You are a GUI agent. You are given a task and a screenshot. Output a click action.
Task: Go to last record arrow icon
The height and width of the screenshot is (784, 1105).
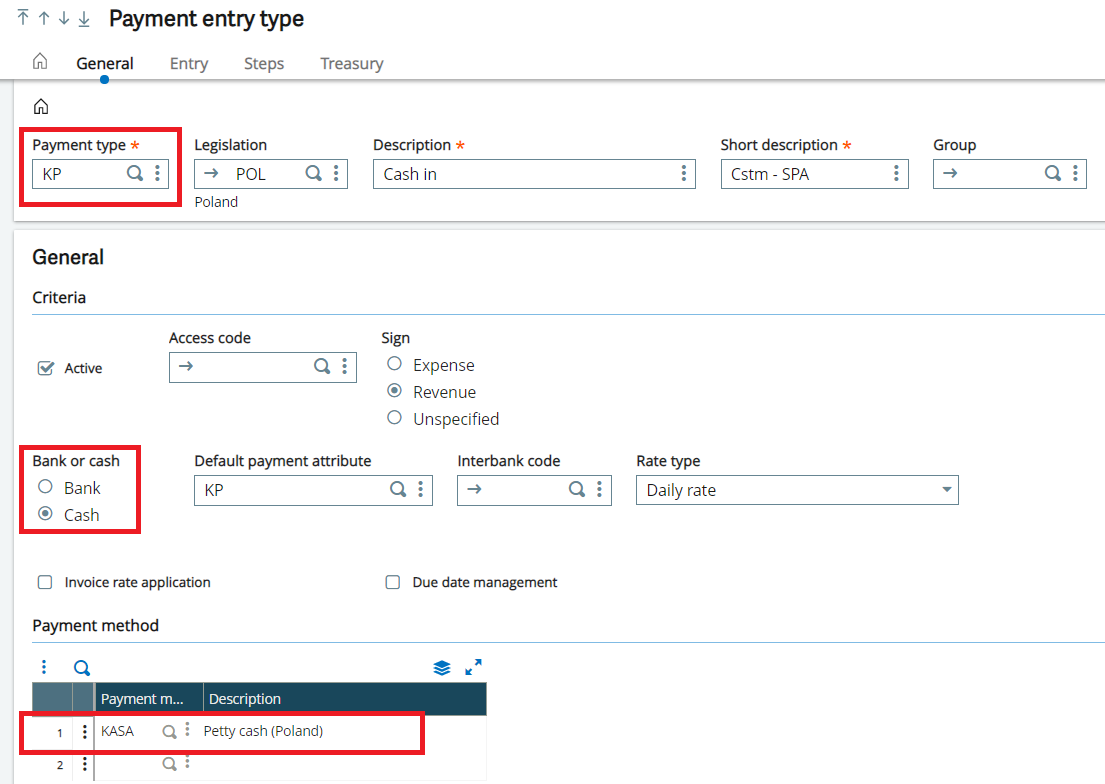(84, 19)
